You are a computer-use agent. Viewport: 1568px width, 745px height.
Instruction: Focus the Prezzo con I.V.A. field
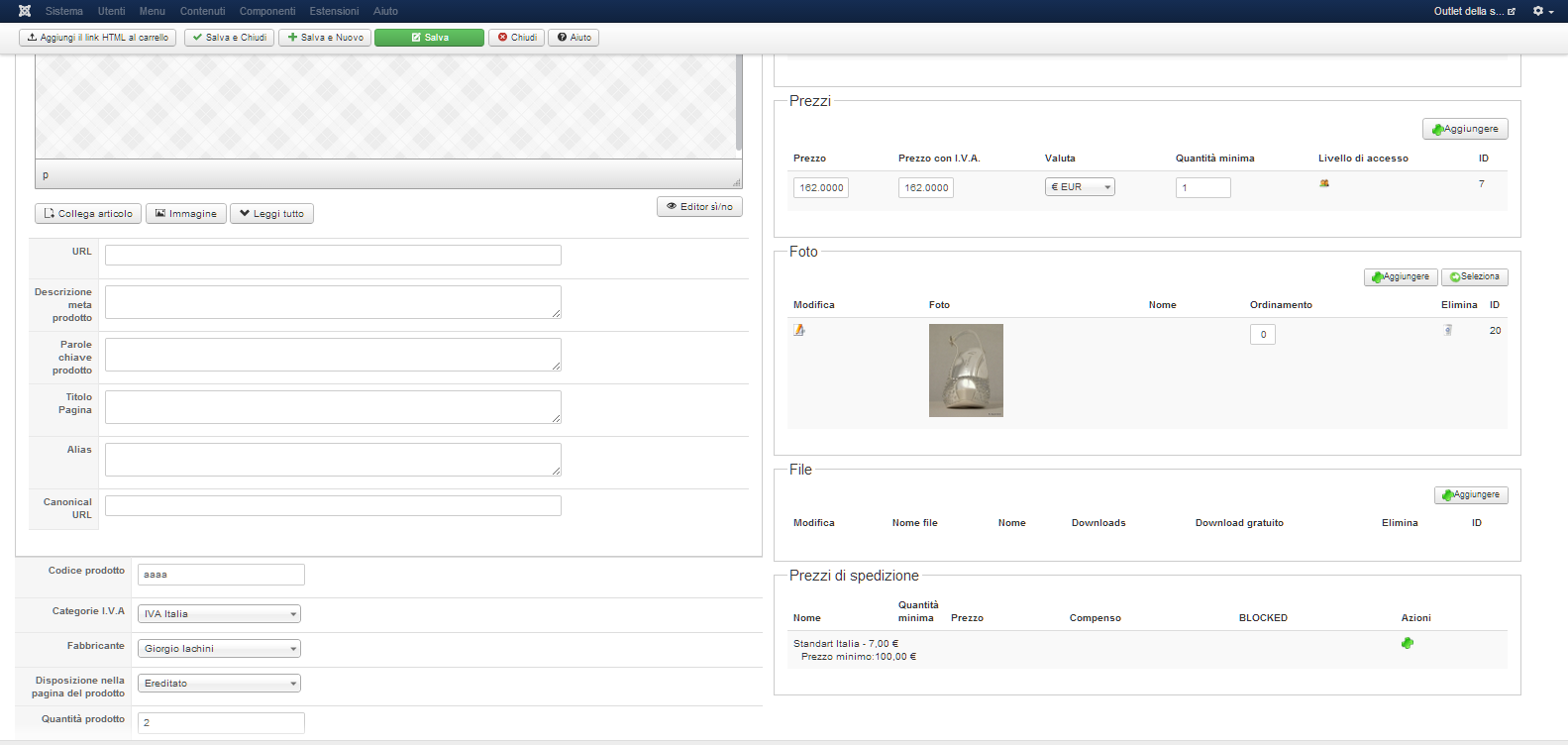pyautogui.click(x=926, y=187)
